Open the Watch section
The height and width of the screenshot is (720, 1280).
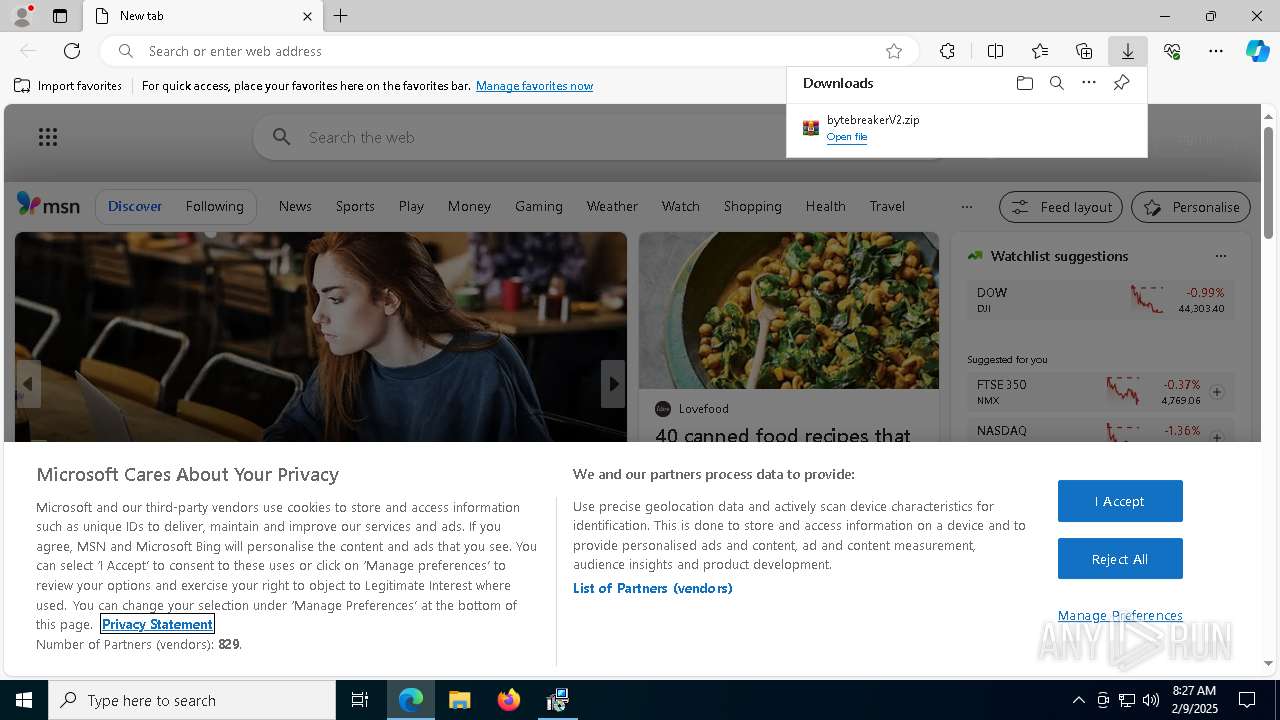(x=680, y=206)
